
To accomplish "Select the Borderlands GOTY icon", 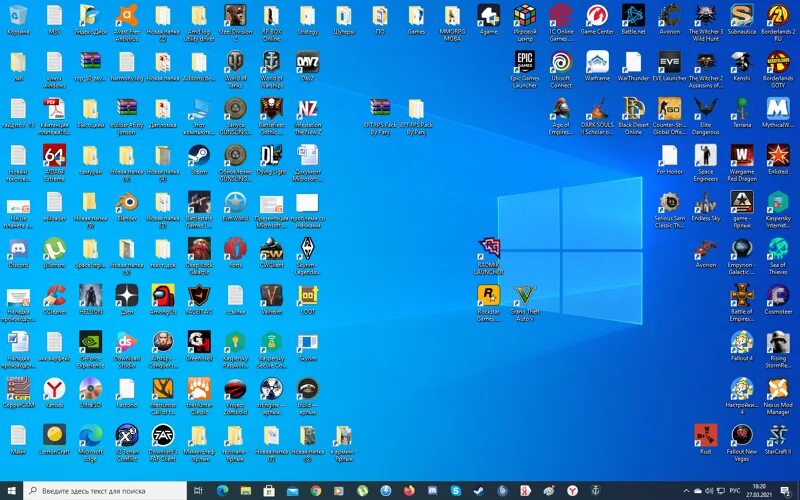I will pyautogui.click(x=778, y=62).
